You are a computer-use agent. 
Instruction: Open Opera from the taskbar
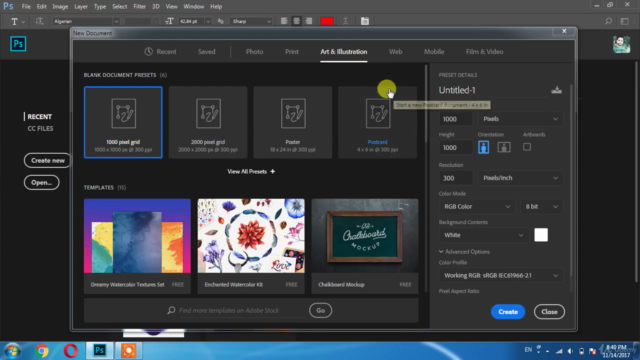coord(71,351)
